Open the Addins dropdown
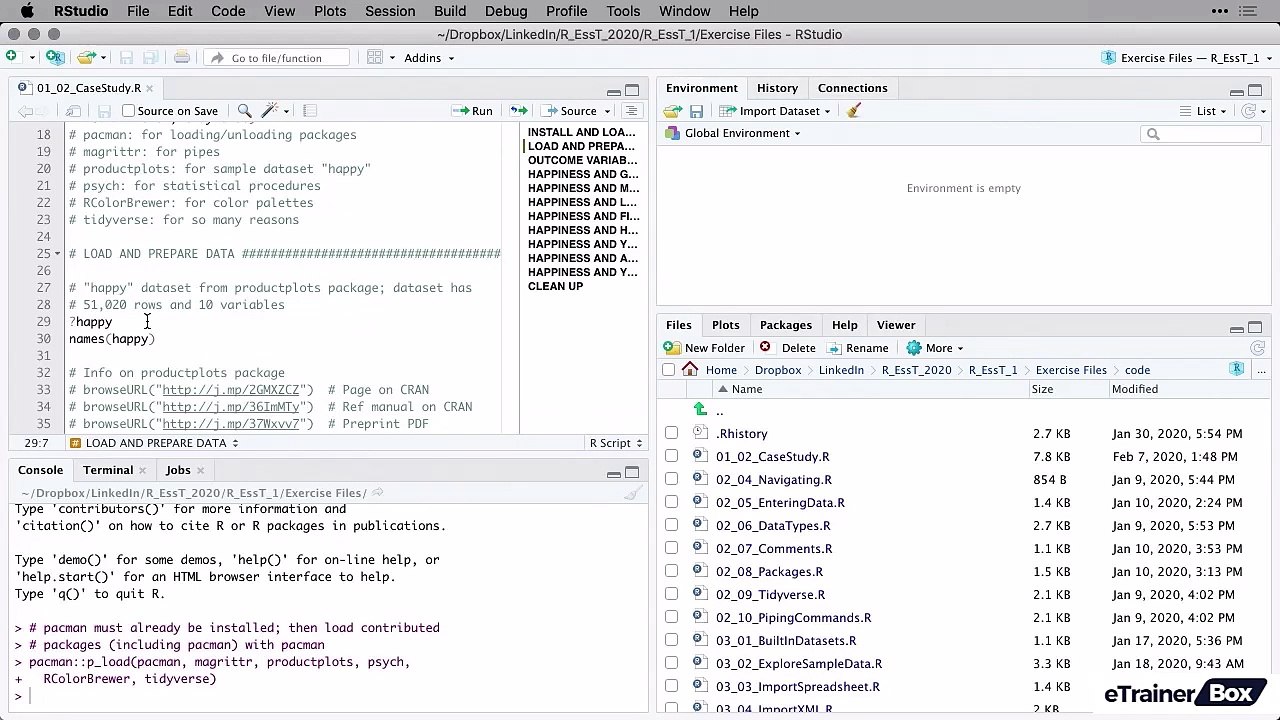This screenshot has width=1280, height=720. pos(429,58)
